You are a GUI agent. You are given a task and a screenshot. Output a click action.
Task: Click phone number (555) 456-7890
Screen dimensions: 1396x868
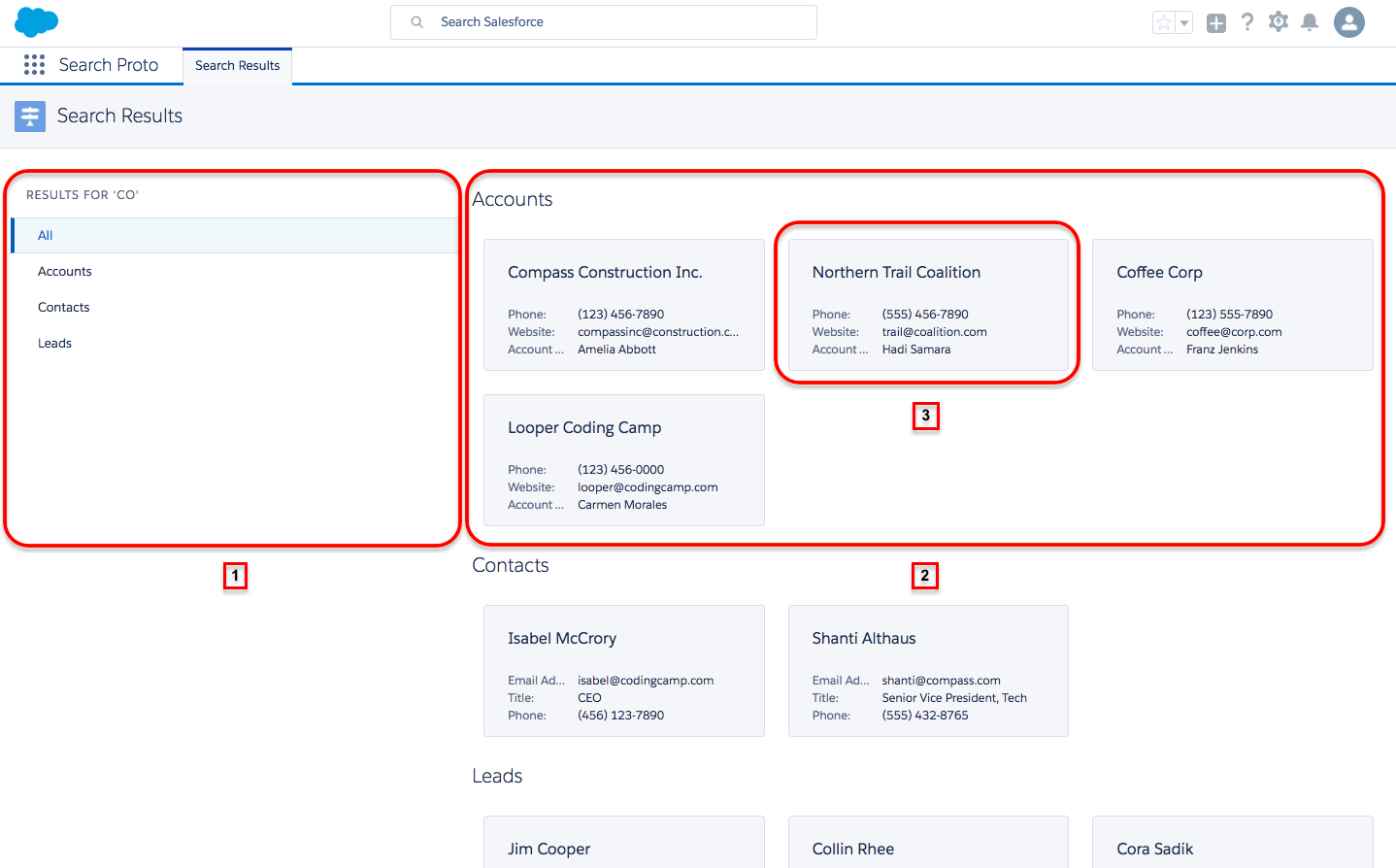[925, 315]
